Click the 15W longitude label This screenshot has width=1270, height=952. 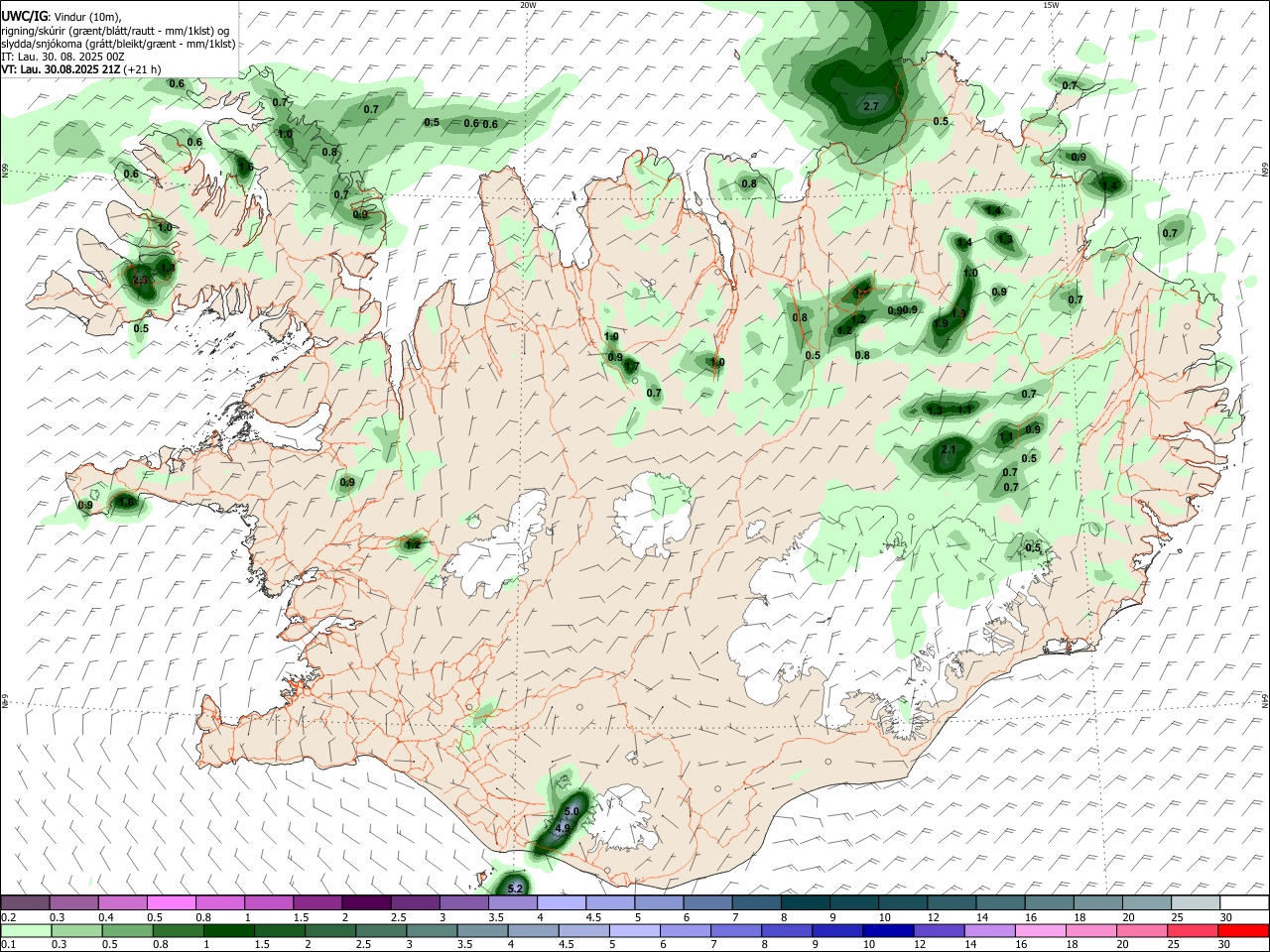pyautogui.click(x=1051, y=5)
